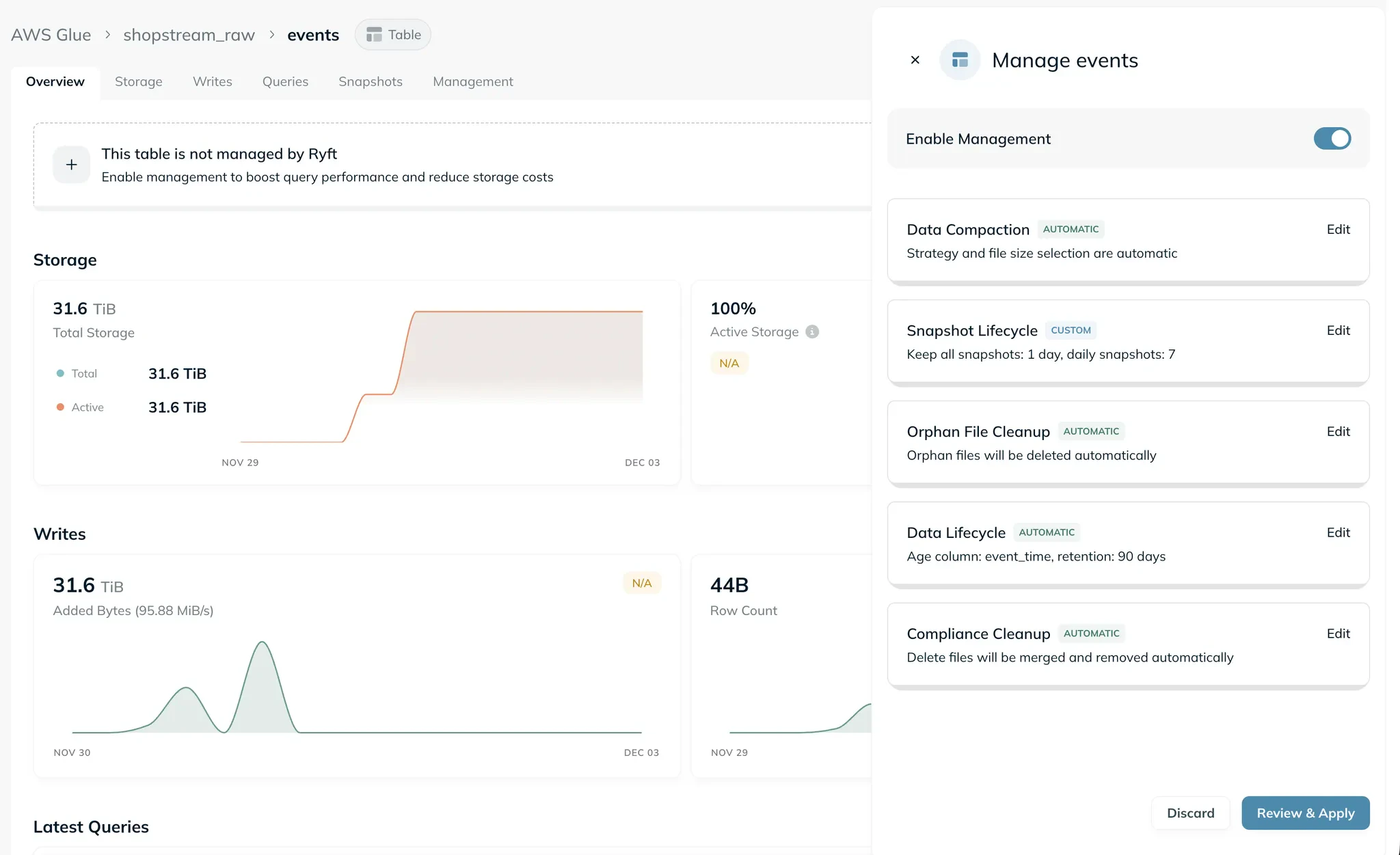The width and height of the screenshot is (1400, 855).
Task: Click the breadcrumb chevron after AWS Glue
Action: coord(107,35)
